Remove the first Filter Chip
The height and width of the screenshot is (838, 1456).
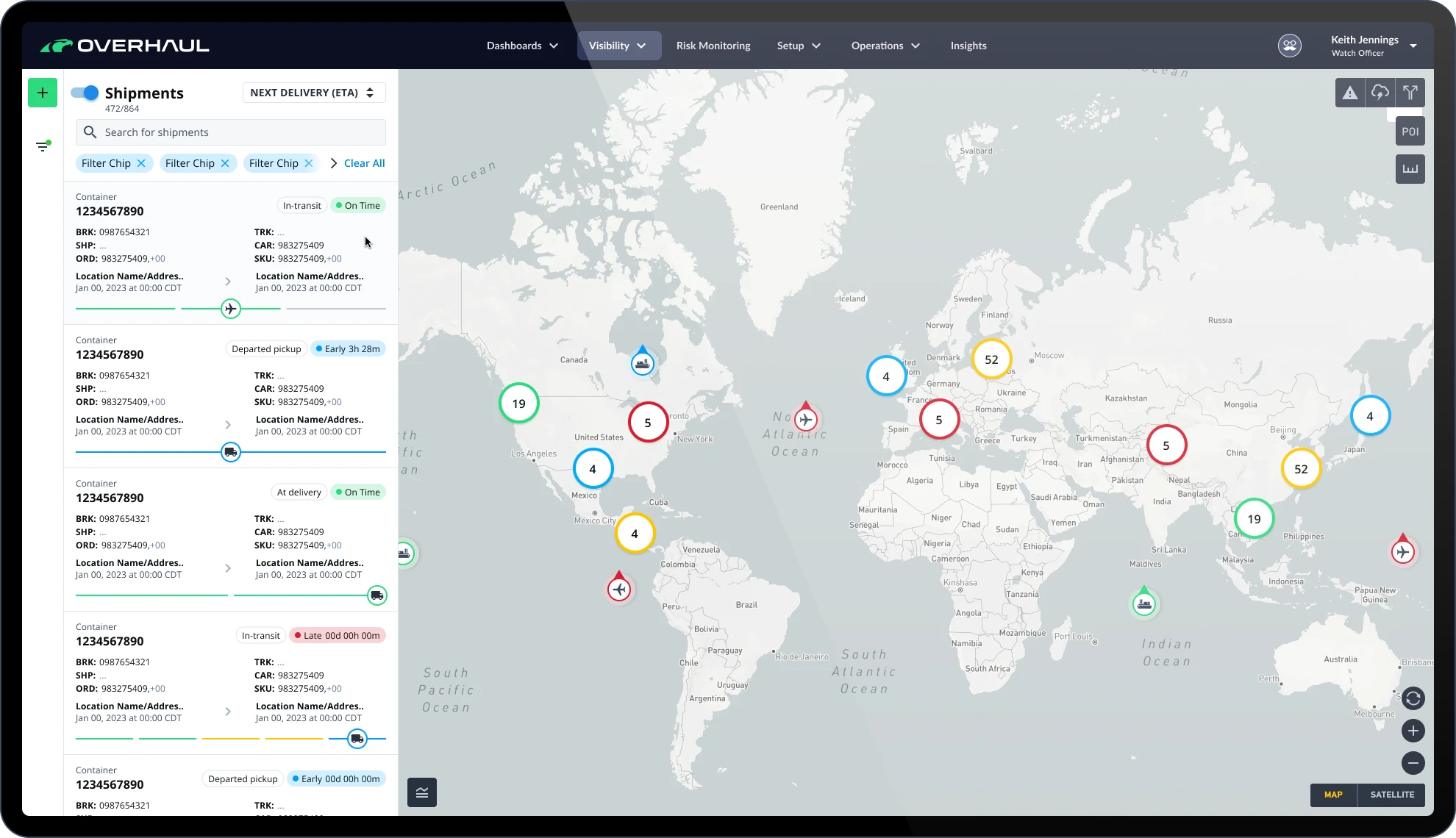pyautogui.click(x=141, y=163)
